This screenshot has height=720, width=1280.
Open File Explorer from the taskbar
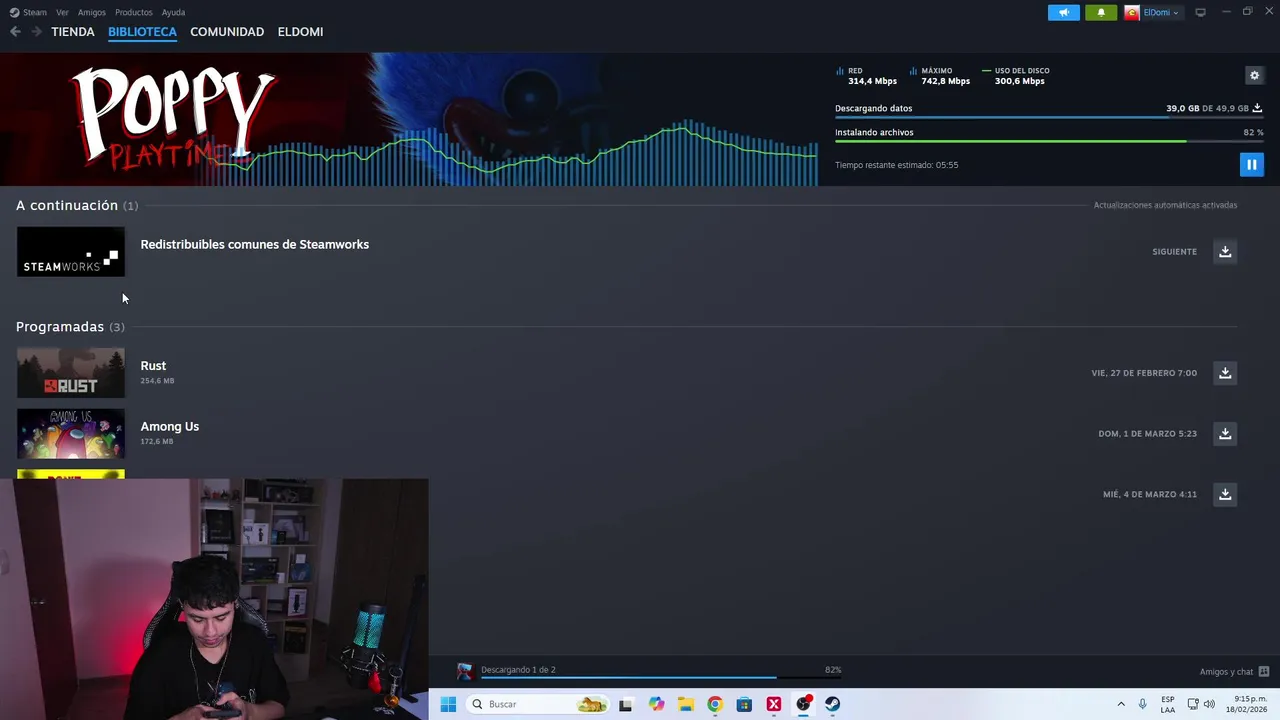click(685, 704)
